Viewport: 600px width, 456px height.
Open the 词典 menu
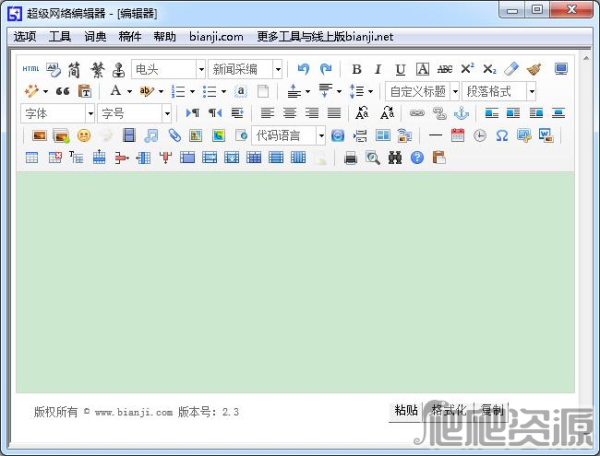95,36
